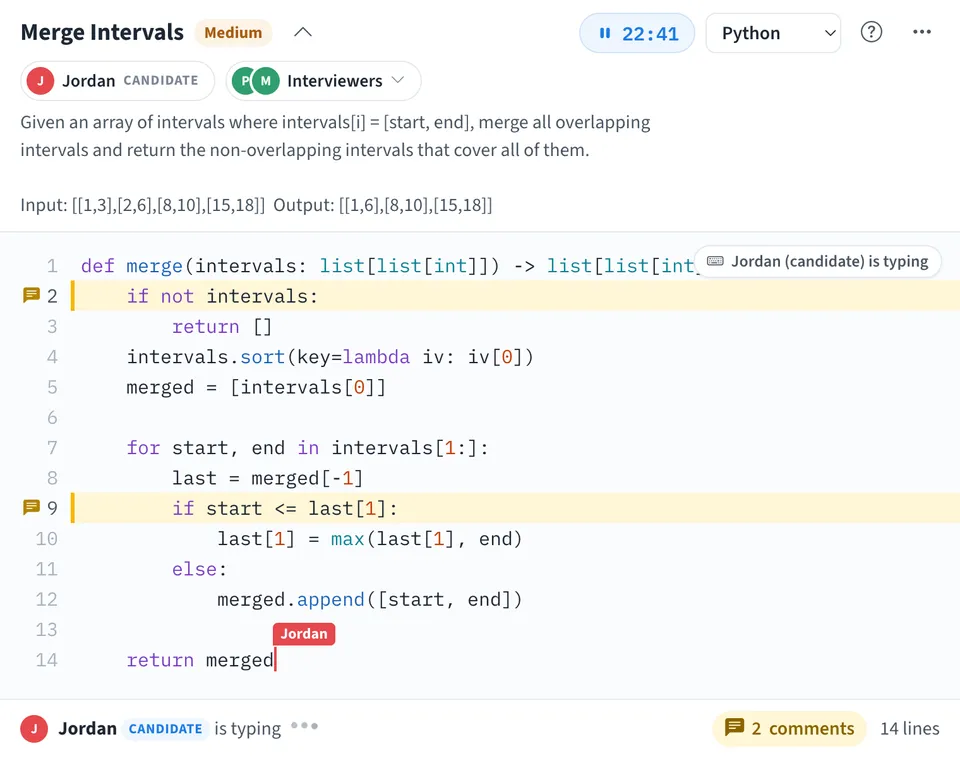Click line number 1 in the gutter
The height and width of the screenshot is (758, 960).
52,266
